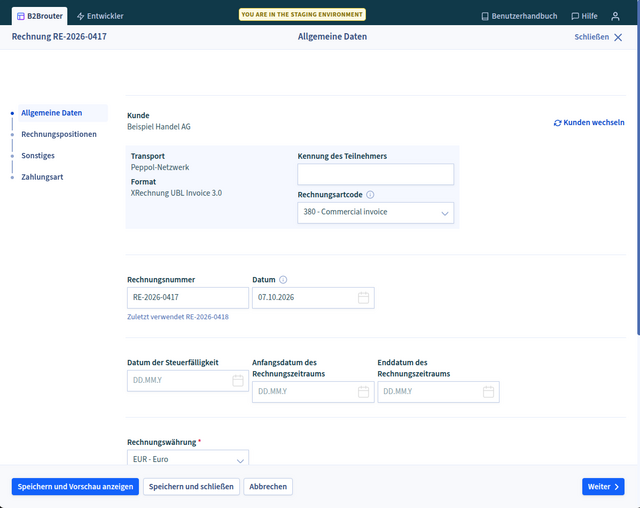Go to Zahlungsart section
This screenshot has height=508, width=640.
click(42, 177)
